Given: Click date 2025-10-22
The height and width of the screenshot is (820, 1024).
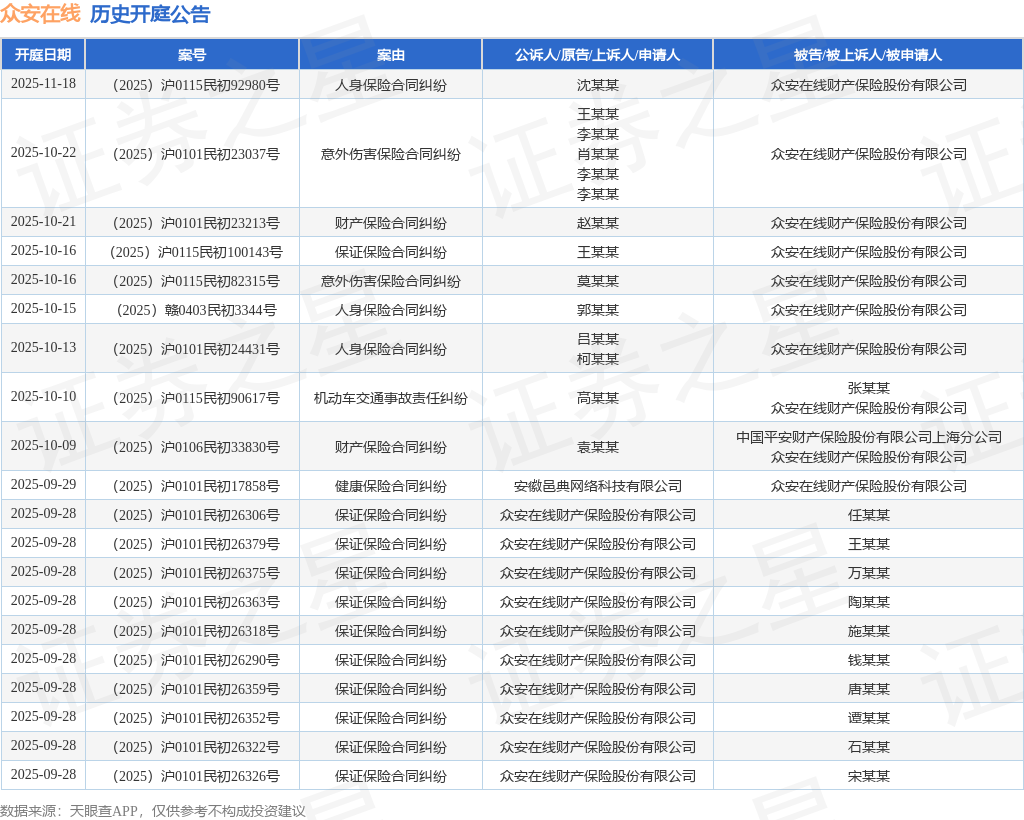Looking at the screenshot, I should (x=43, y=152).
